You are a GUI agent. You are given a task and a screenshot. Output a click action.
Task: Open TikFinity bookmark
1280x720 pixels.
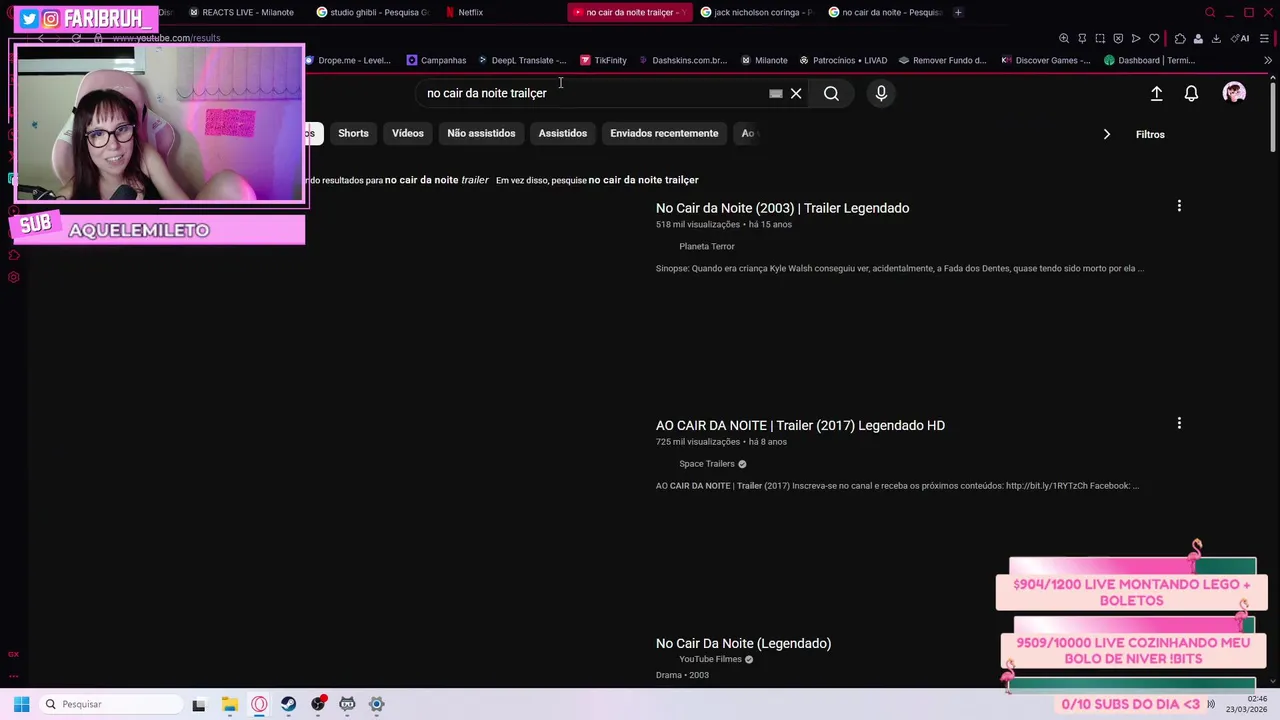[603, 60]
